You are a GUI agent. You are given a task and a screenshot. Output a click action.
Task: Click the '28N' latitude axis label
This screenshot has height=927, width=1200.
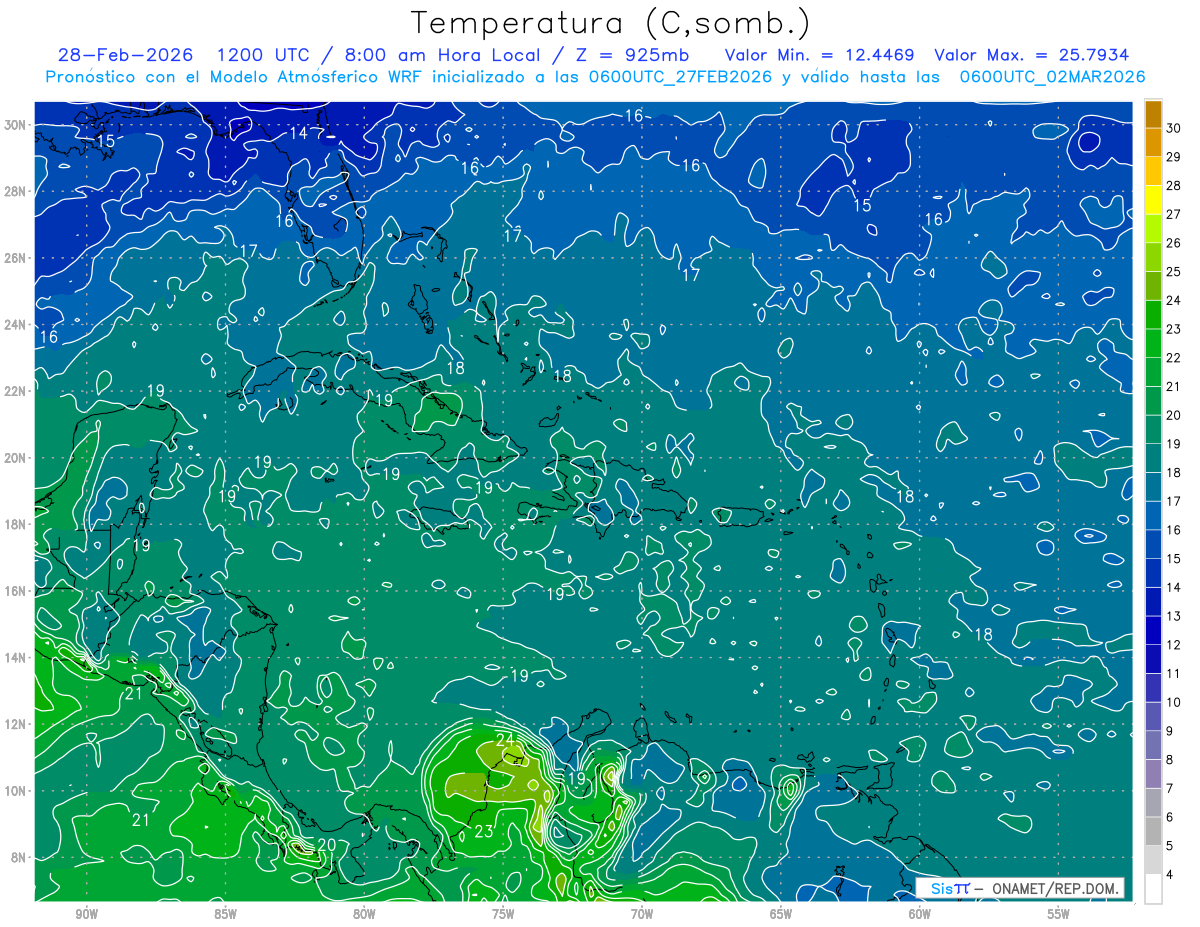15,191
